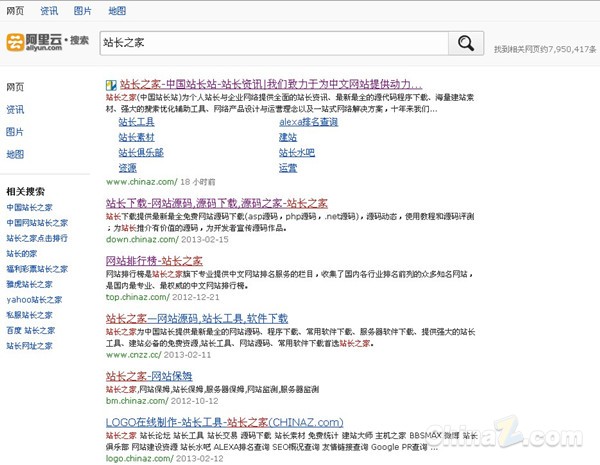Select 图片 in the left sidebar
Screen dimensions: 600x465
point(15,132)
